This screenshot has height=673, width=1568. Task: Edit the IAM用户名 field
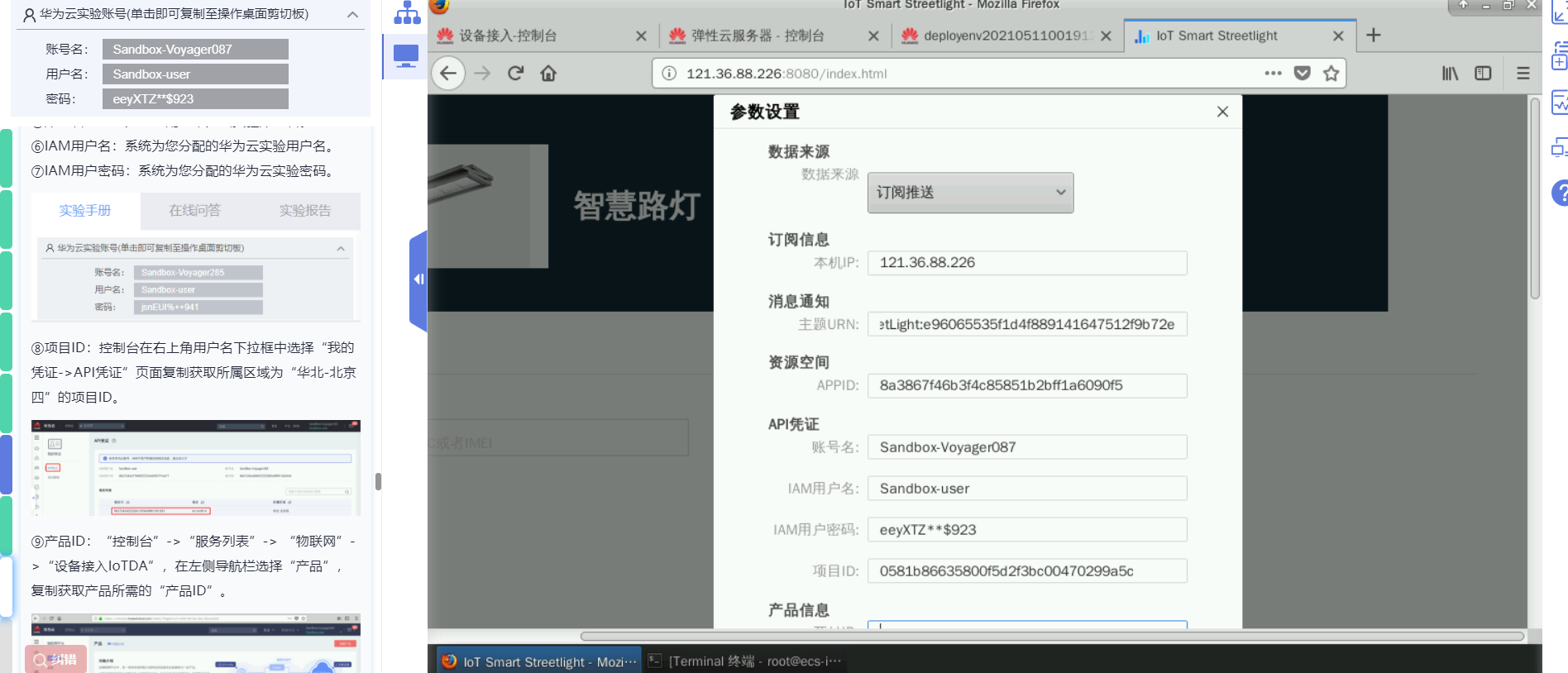1027,489
